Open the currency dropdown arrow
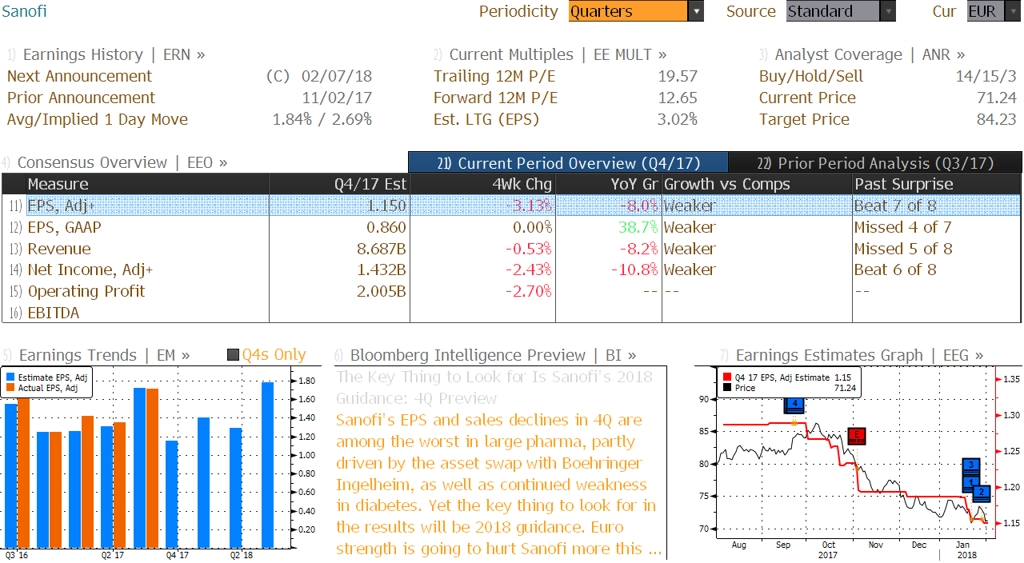 tap(1014, 11)
